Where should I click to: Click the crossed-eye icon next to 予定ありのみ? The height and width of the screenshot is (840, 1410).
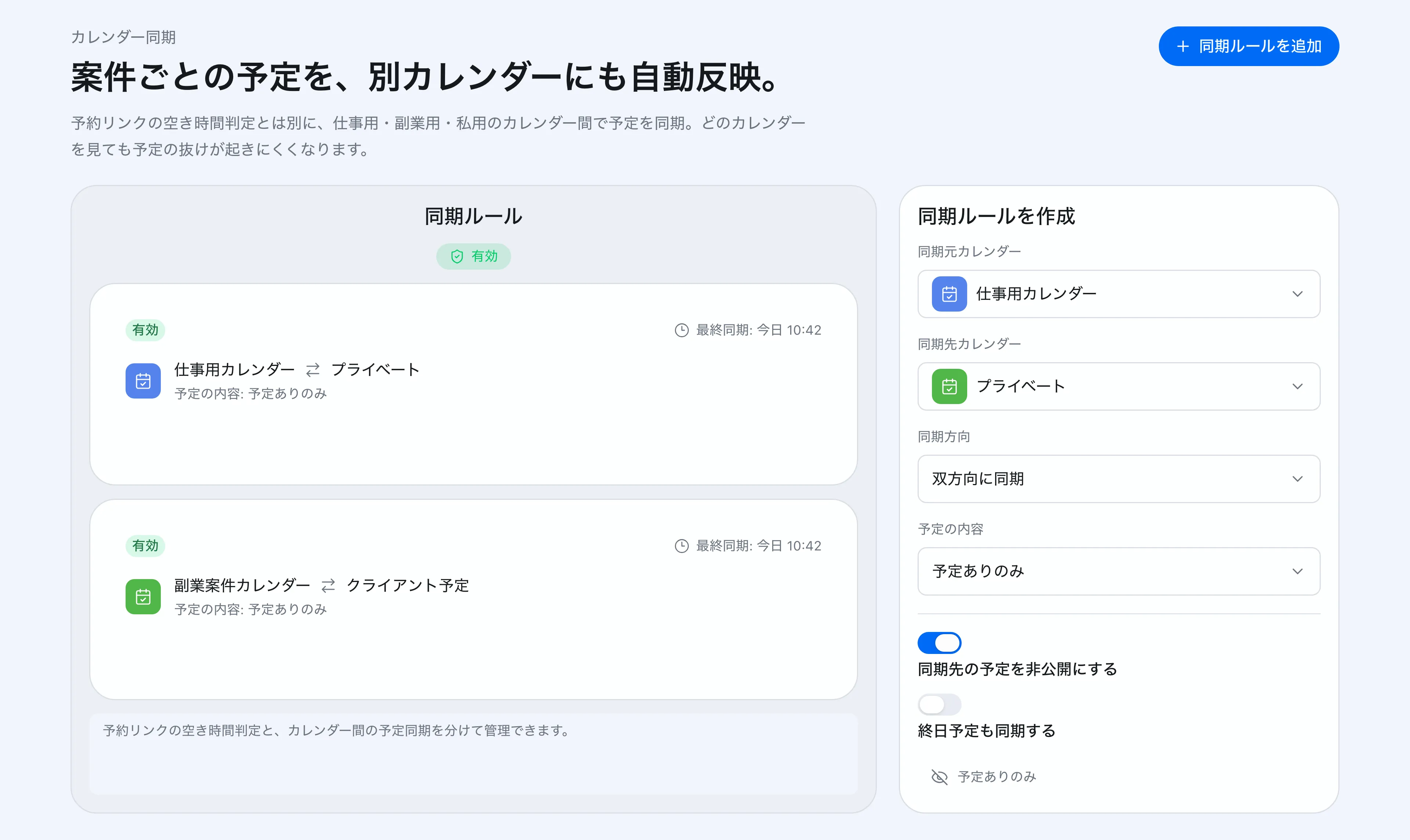[x=939, y=777]
